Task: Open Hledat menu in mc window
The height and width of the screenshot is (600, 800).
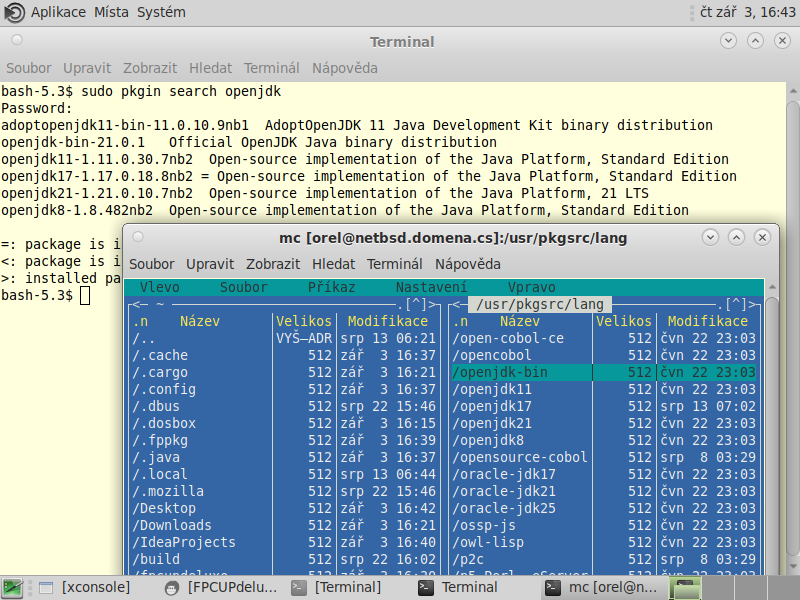Action: [333, 264]
